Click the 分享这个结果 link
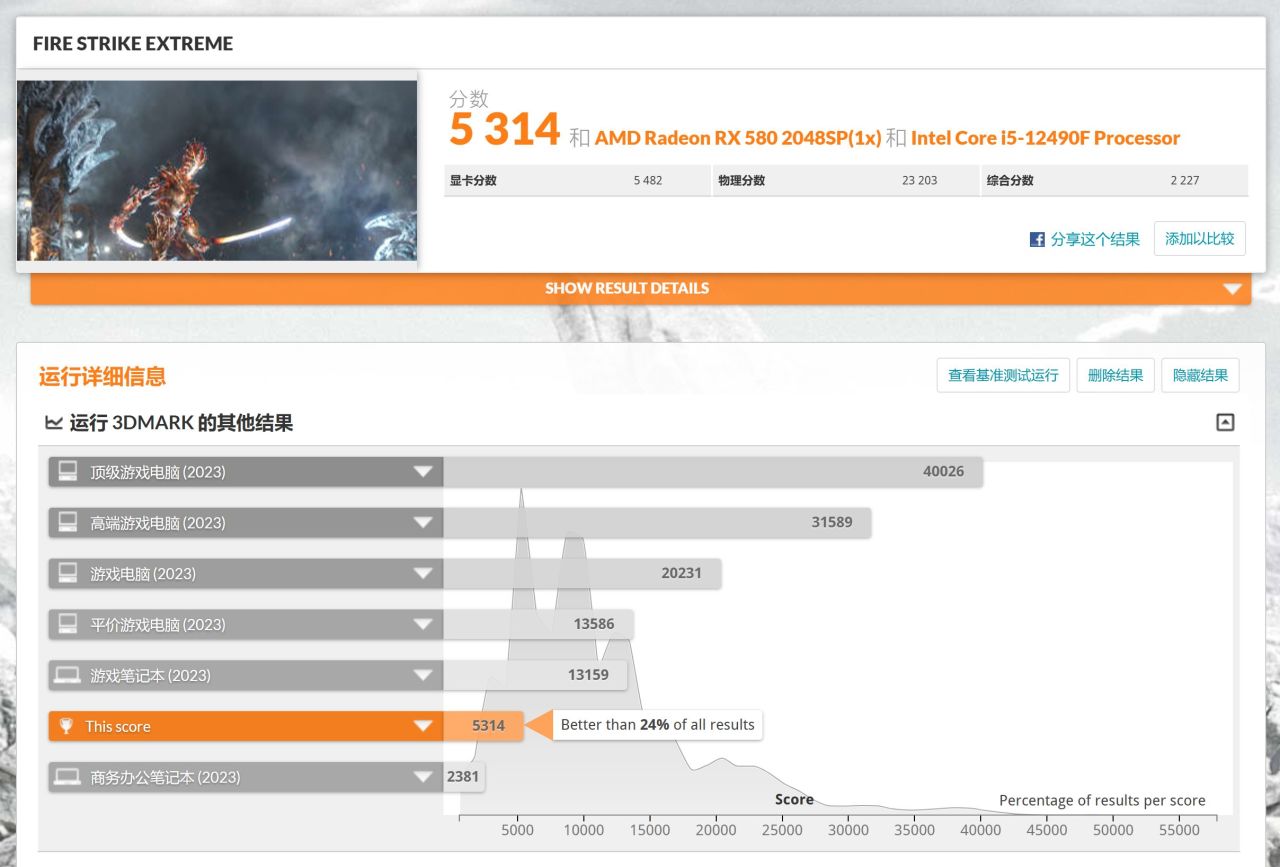The image size is (1280, 867). 1095,239
